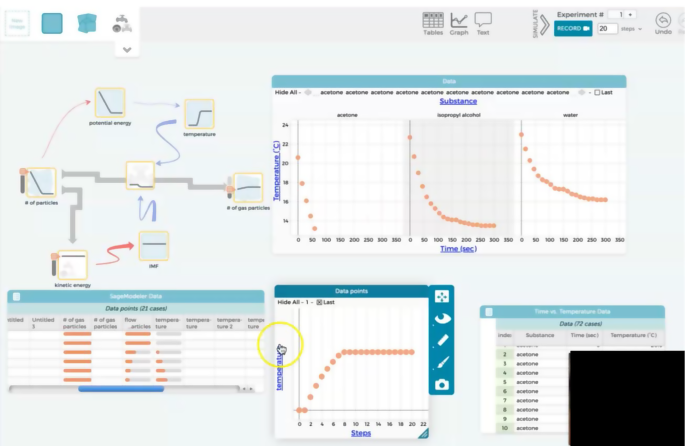685x446 pixels.
Task: Select the IMF node
Action: pyautogui.click(x=154, y=246)
